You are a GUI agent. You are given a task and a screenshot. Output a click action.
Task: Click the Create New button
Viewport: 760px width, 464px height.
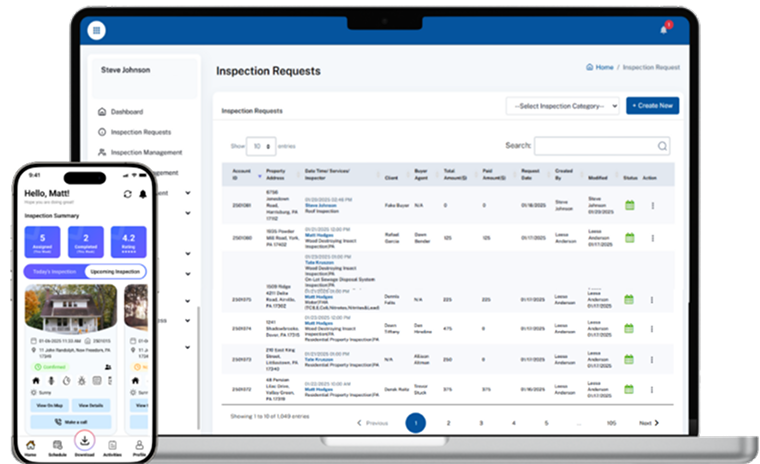pyautogui.click(x=652, y=106)
